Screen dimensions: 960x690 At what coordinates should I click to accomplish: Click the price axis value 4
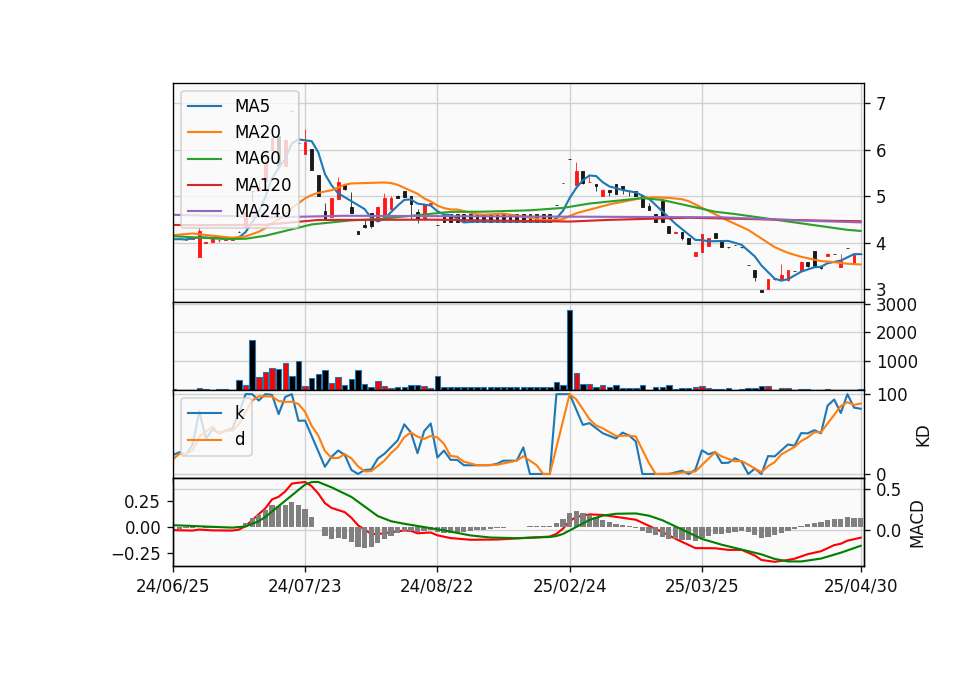coord(881,244)
